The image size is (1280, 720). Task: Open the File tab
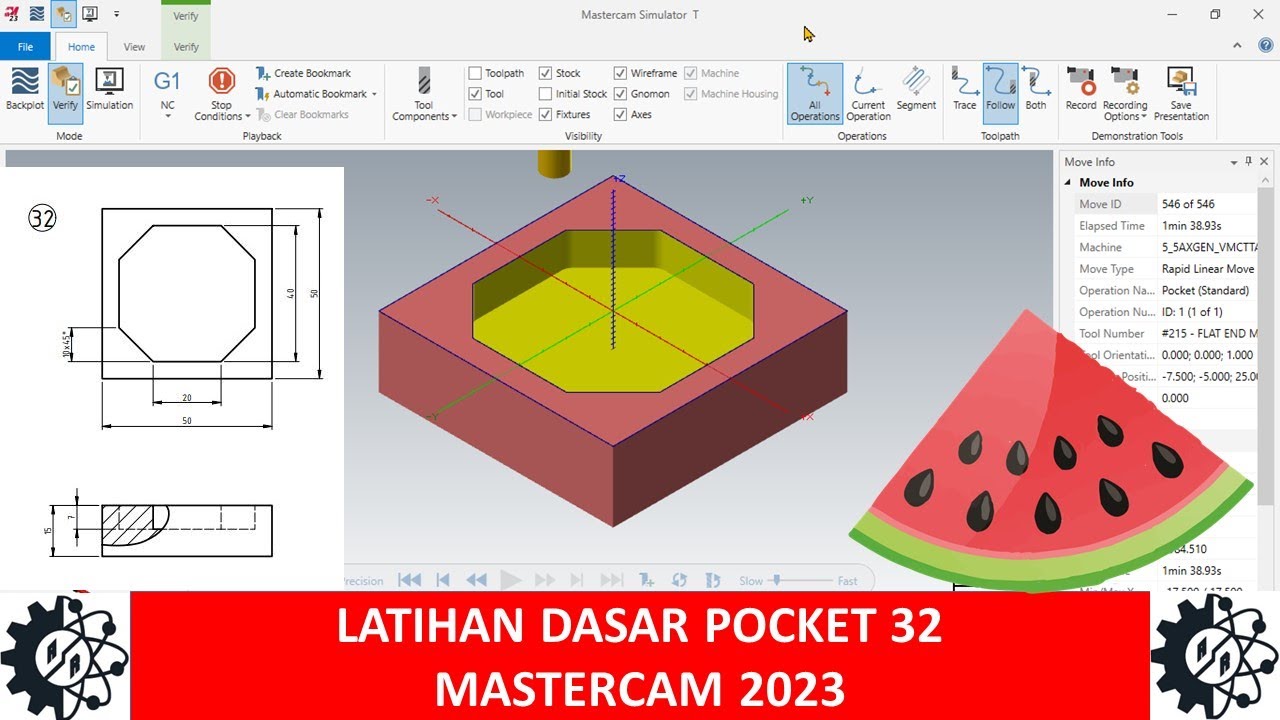[25, 47]
